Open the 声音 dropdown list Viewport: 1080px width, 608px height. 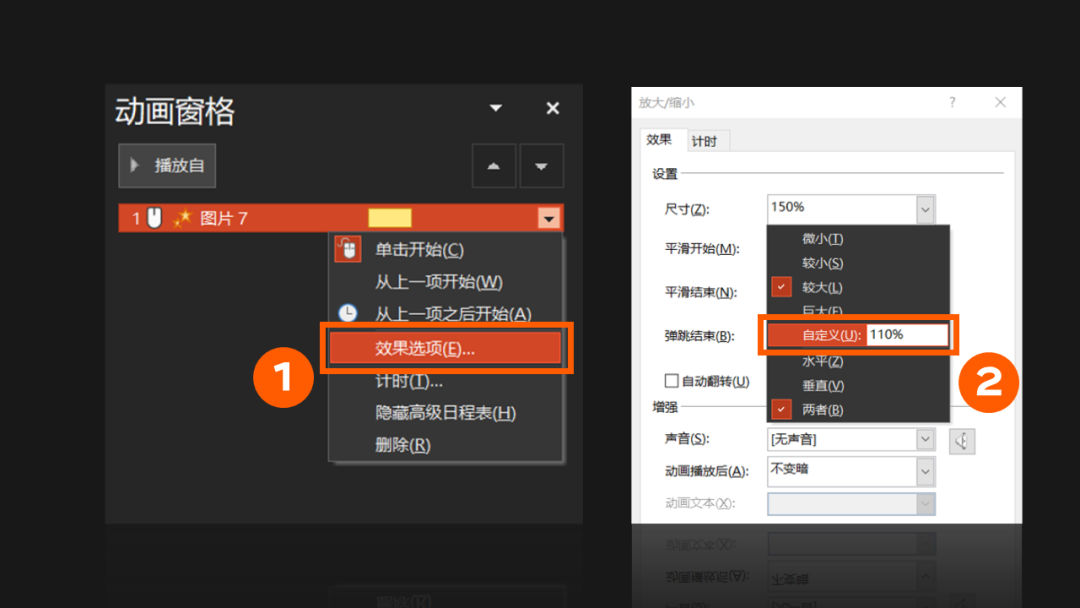point(925,440)
